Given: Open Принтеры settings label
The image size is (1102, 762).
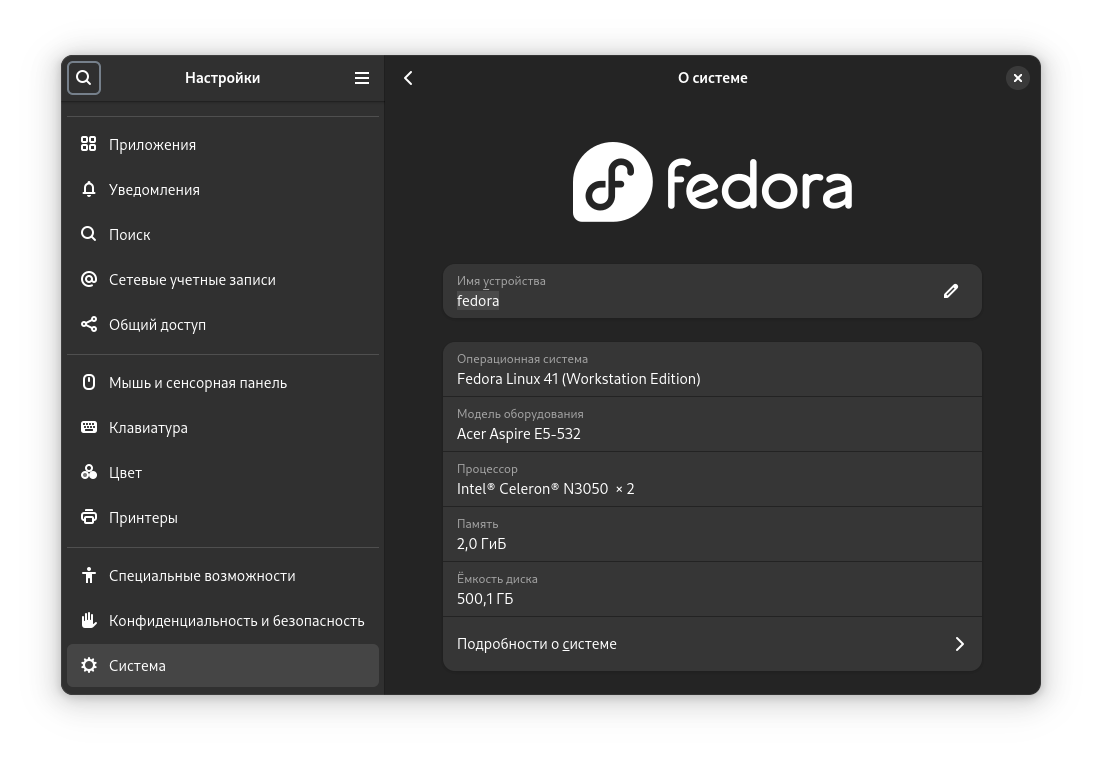Looking at the screenshot, I should [x=143, y=518].
